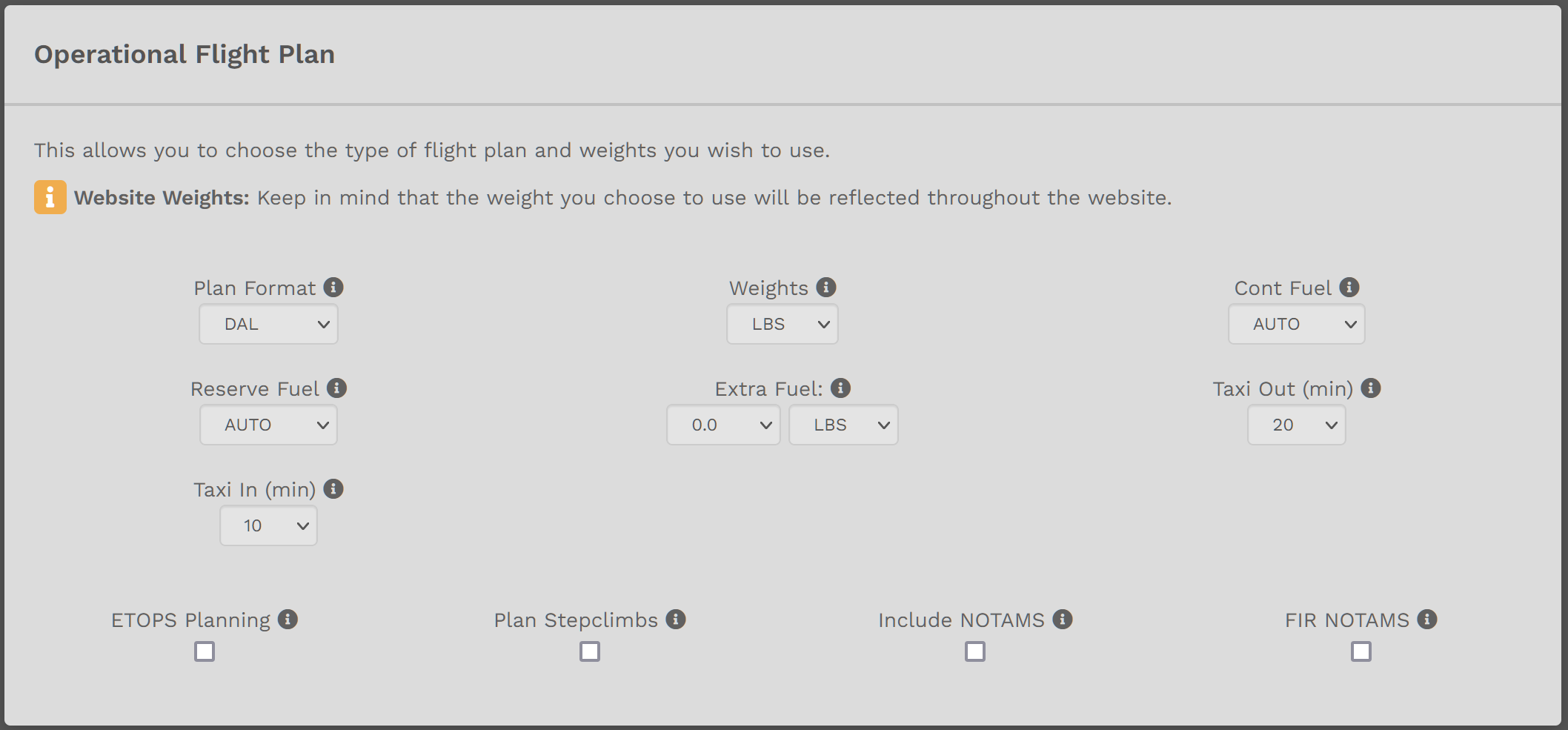
Task: Open the Taxi Out minutes dropdown
Action: 1296,425
